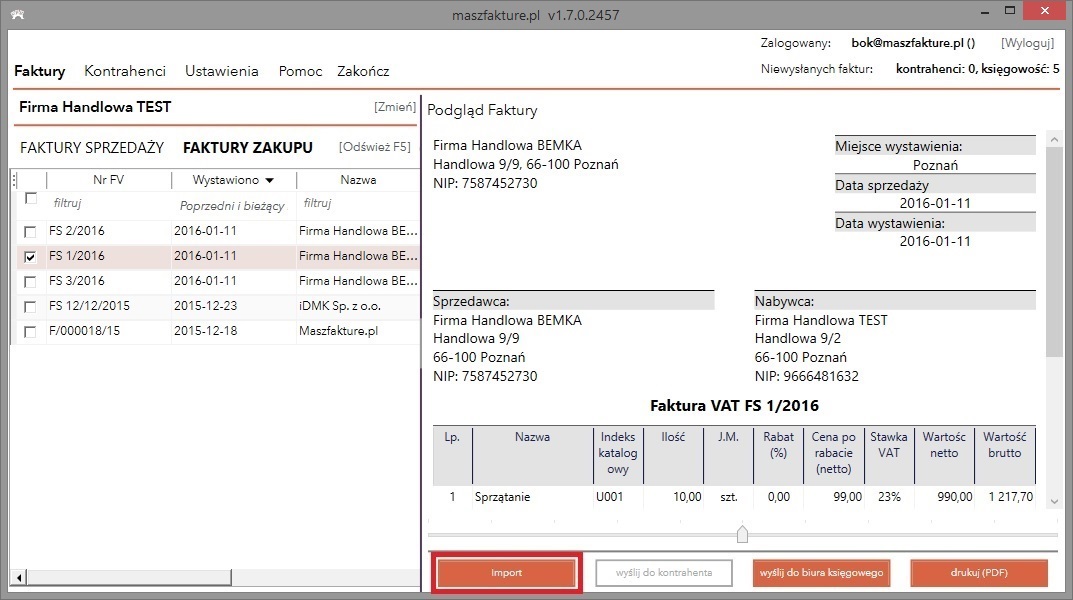Switch to FAKTURY SPRZEDAŻY tab
Image resolution: width=1073 pixels, height=600 pixels.
[x=92, y=148]
